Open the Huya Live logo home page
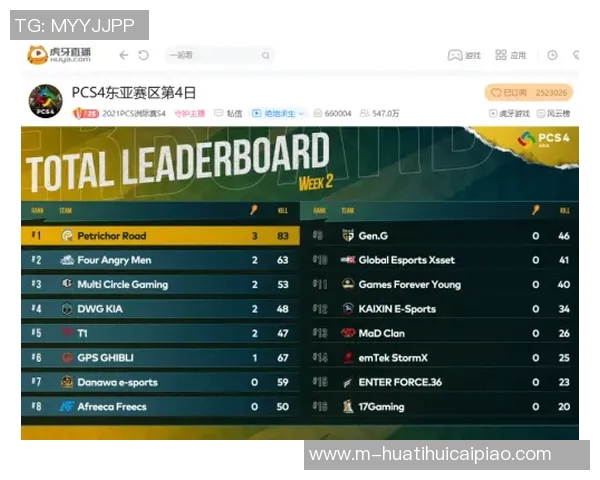Viewport: 600px width, 480px height. 59,55
